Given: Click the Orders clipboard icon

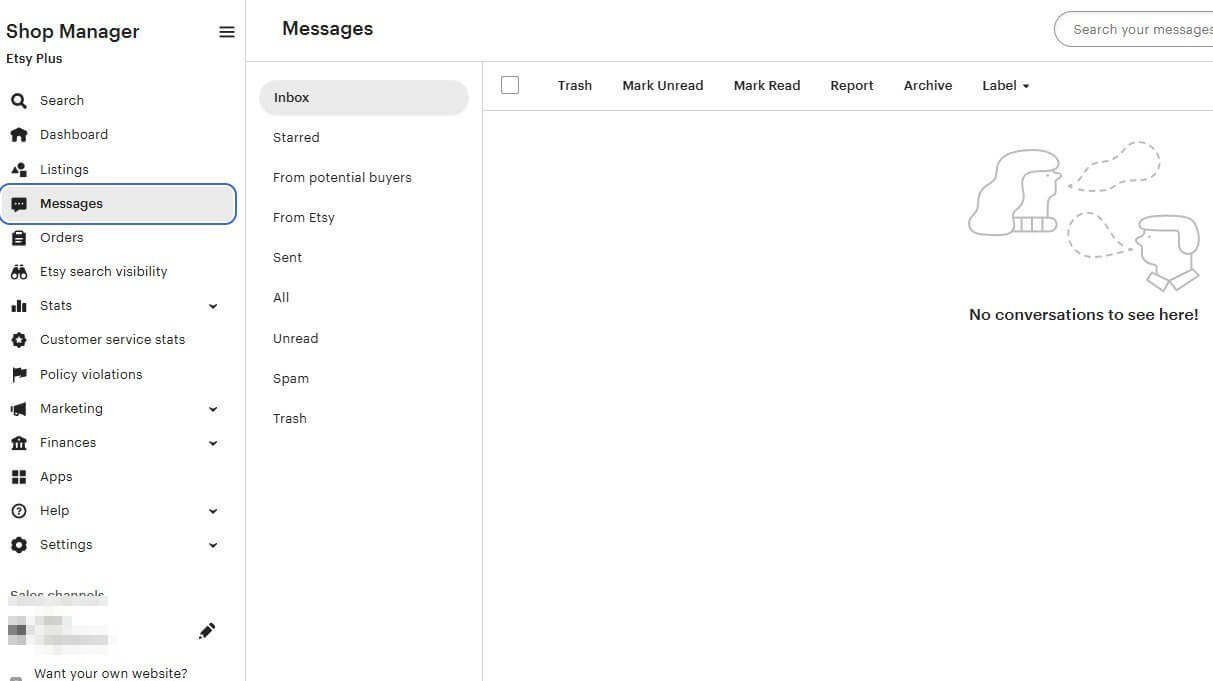Looking at the screenshot, I should click(18, 238).
